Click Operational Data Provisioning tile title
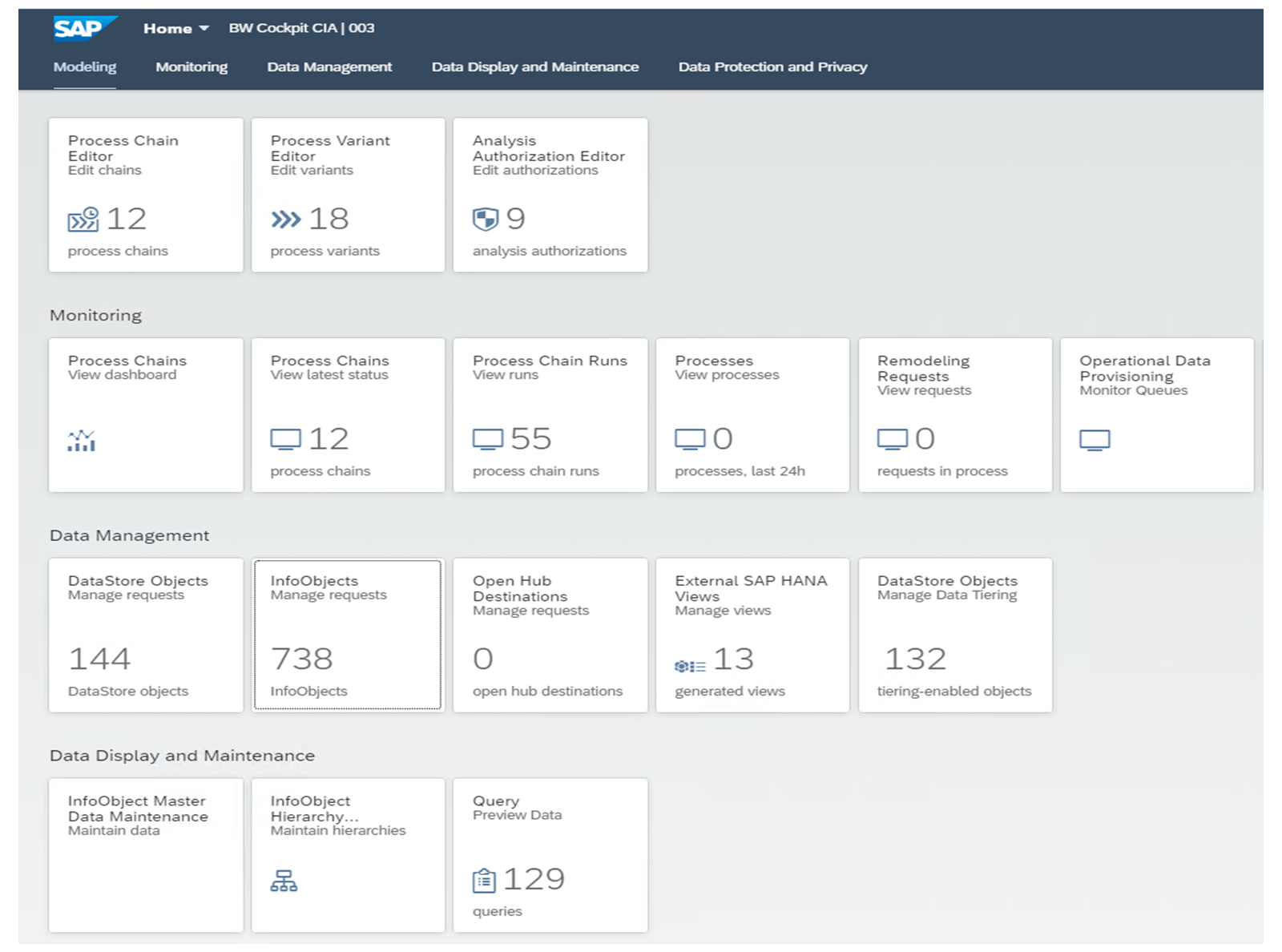 pos(1145,369)
